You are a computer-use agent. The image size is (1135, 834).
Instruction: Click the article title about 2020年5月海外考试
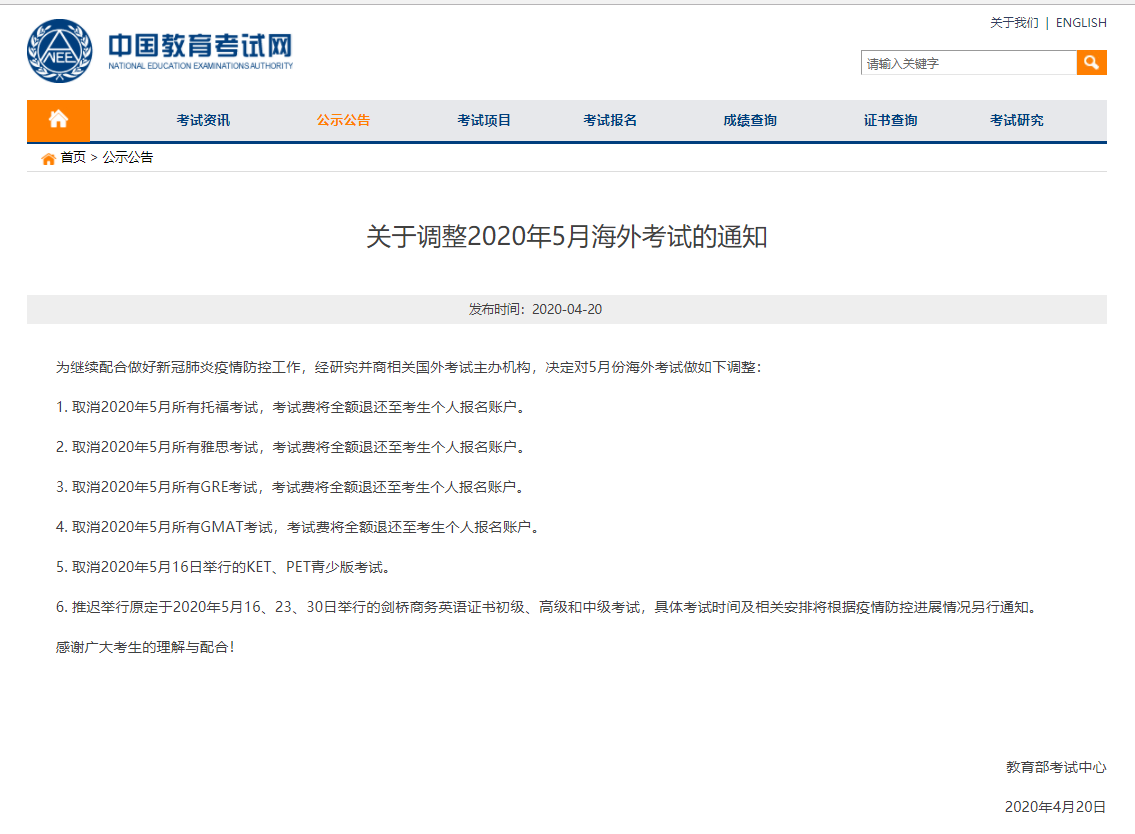tap(566, 237)
